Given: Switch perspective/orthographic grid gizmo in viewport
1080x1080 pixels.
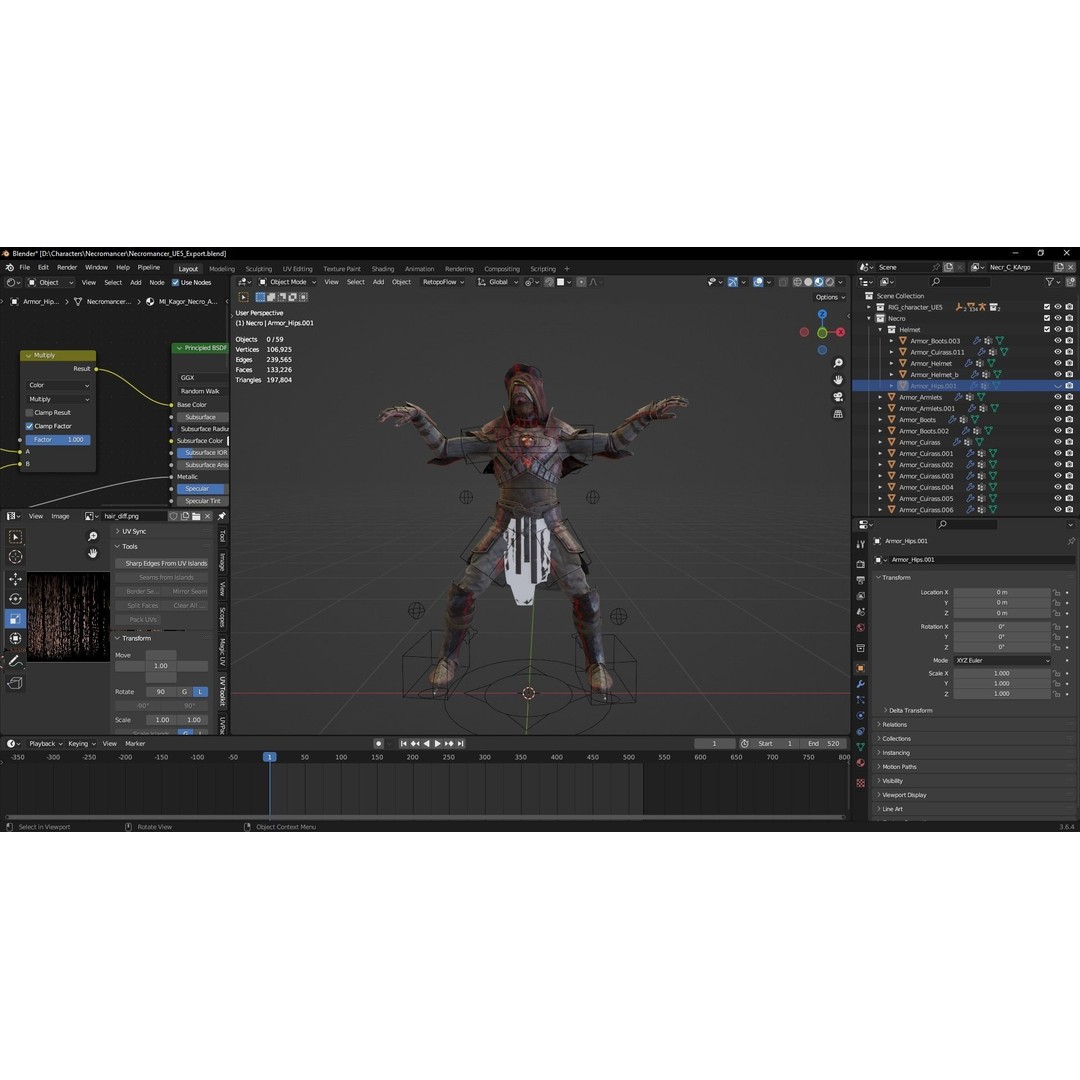Looking at the screenshot, I should pyautogui.click(x=838, y=414).
